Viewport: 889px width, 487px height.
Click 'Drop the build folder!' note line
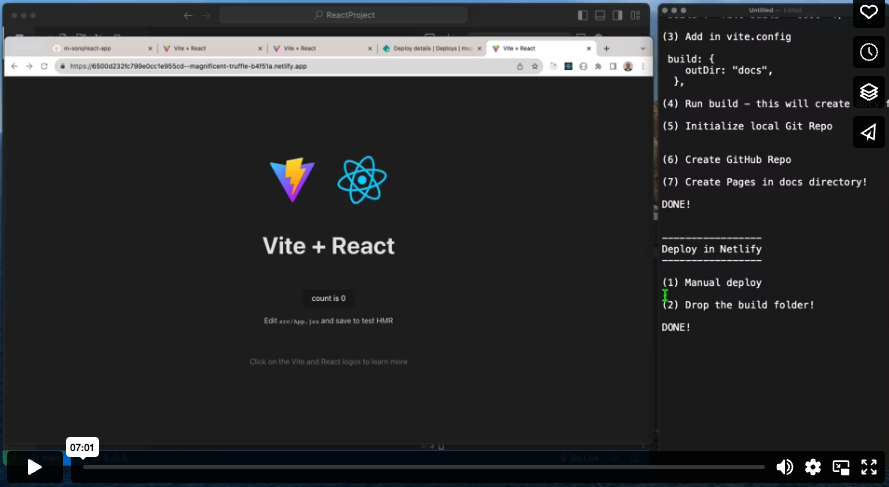738,305
